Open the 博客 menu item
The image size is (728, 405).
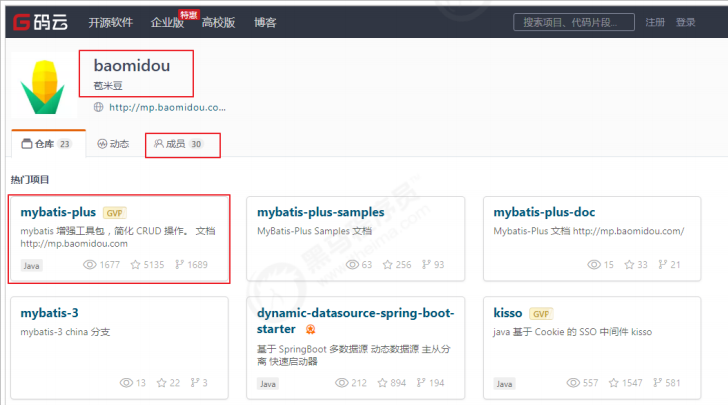(265, 22)
